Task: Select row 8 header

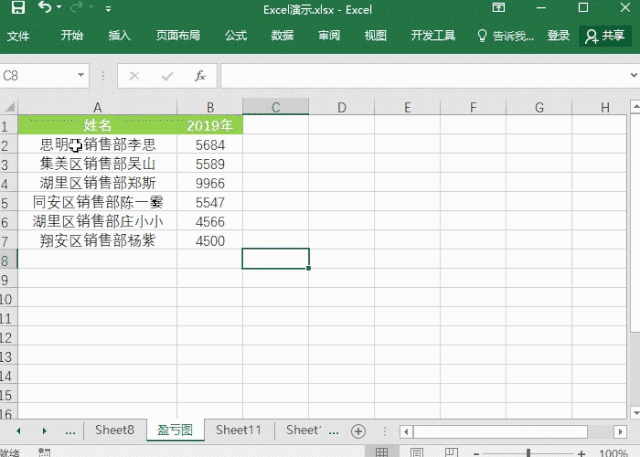Action: coord(8,260)
